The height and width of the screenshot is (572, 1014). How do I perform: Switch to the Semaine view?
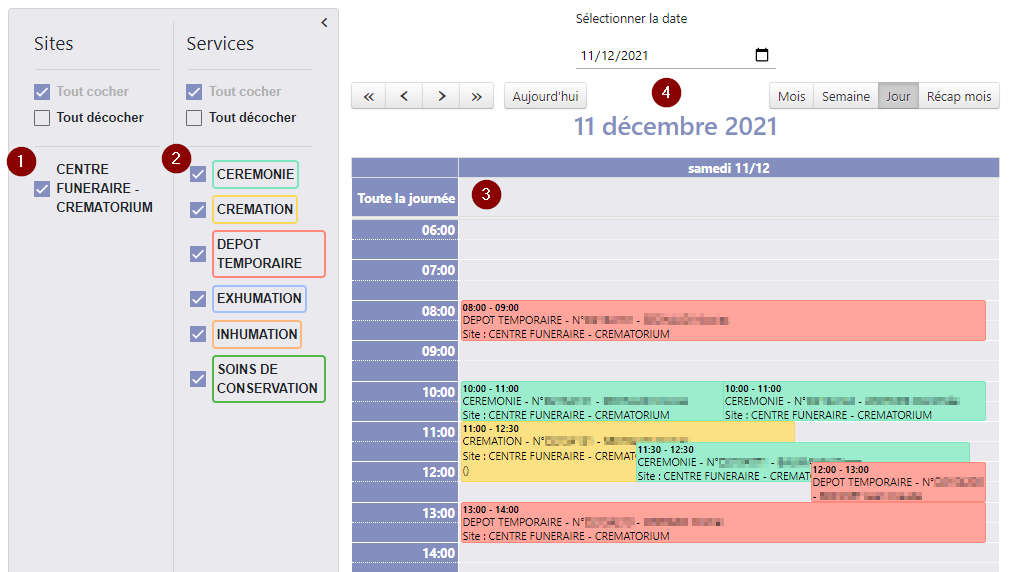tap(846, 96)
